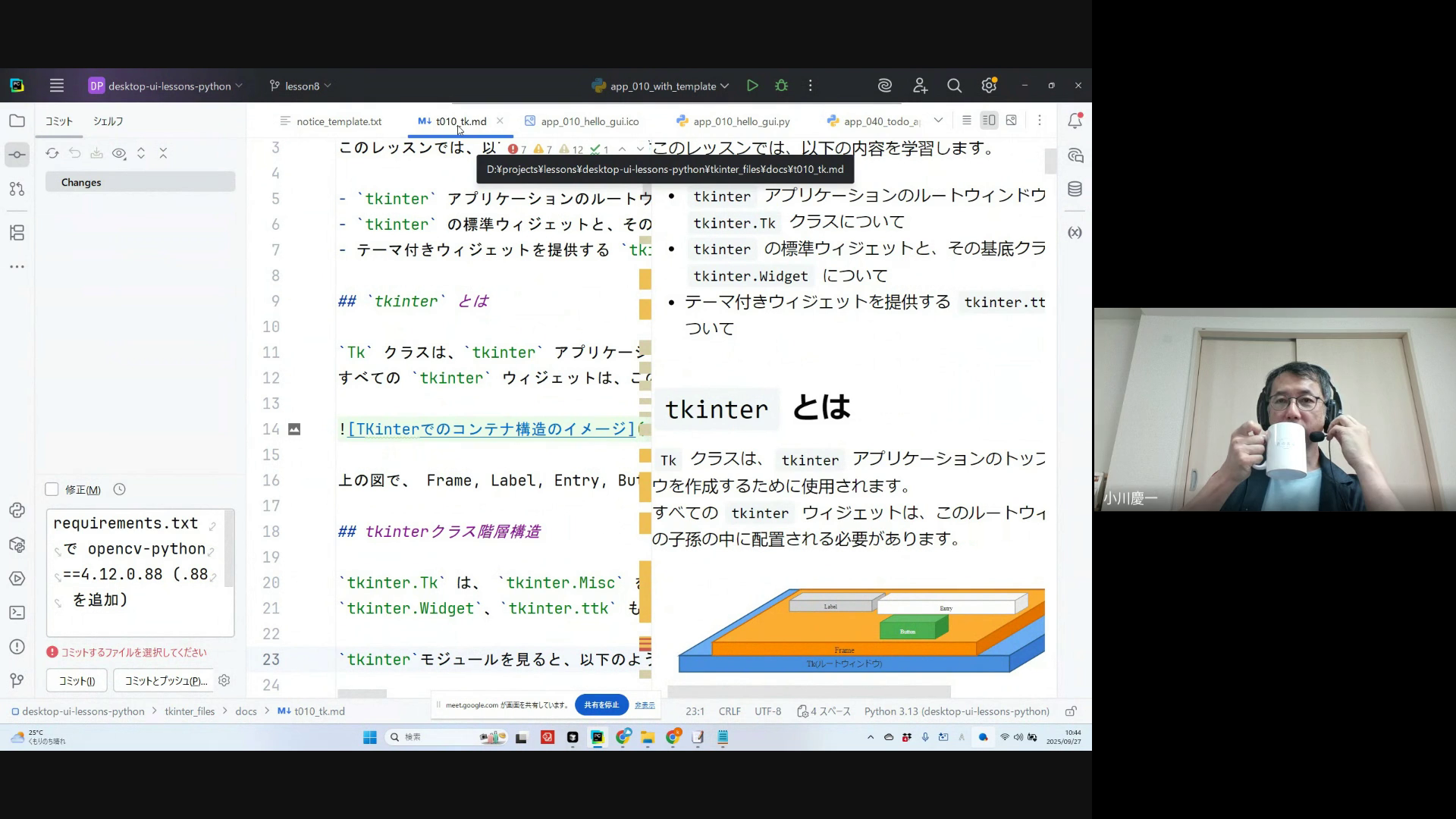The height and width of the screenshot is (819, 1456).
Task: Enable the 修正(M) amend checkbox
Action: coord(52,490)
